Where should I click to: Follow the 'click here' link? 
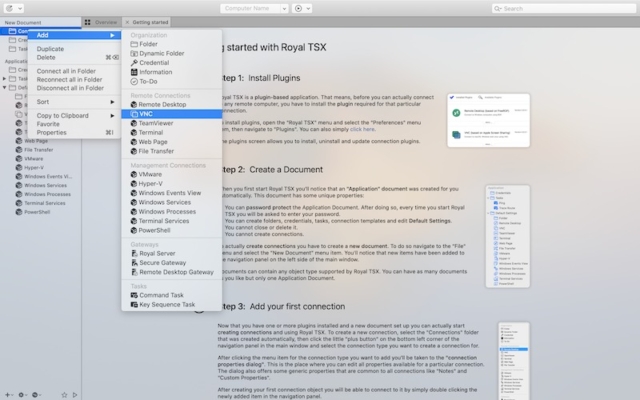click(x=362, y=129)
